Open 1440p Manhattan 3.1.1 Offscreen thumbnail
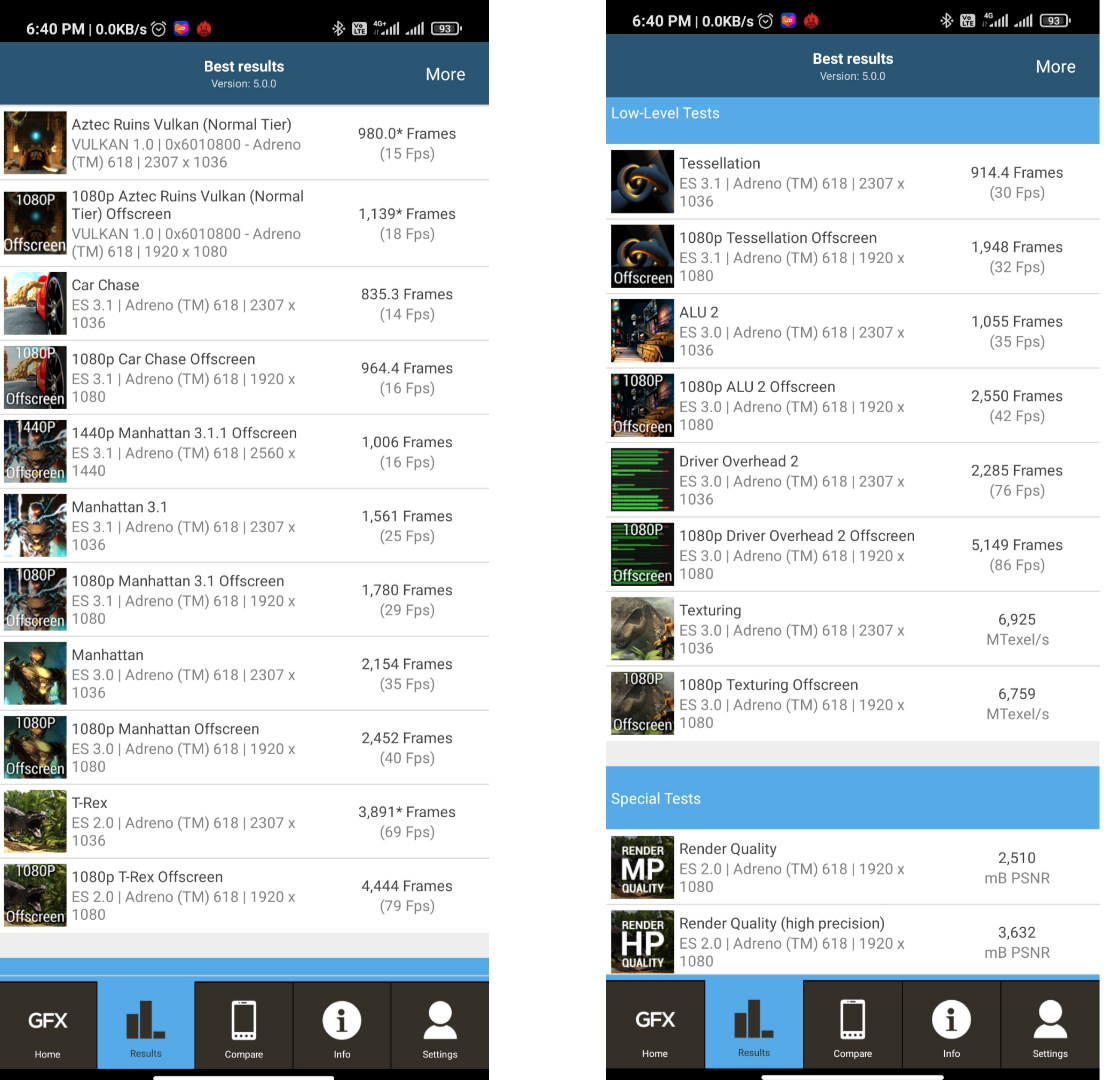This screenshot has width=1109, height=1080. 35,451
